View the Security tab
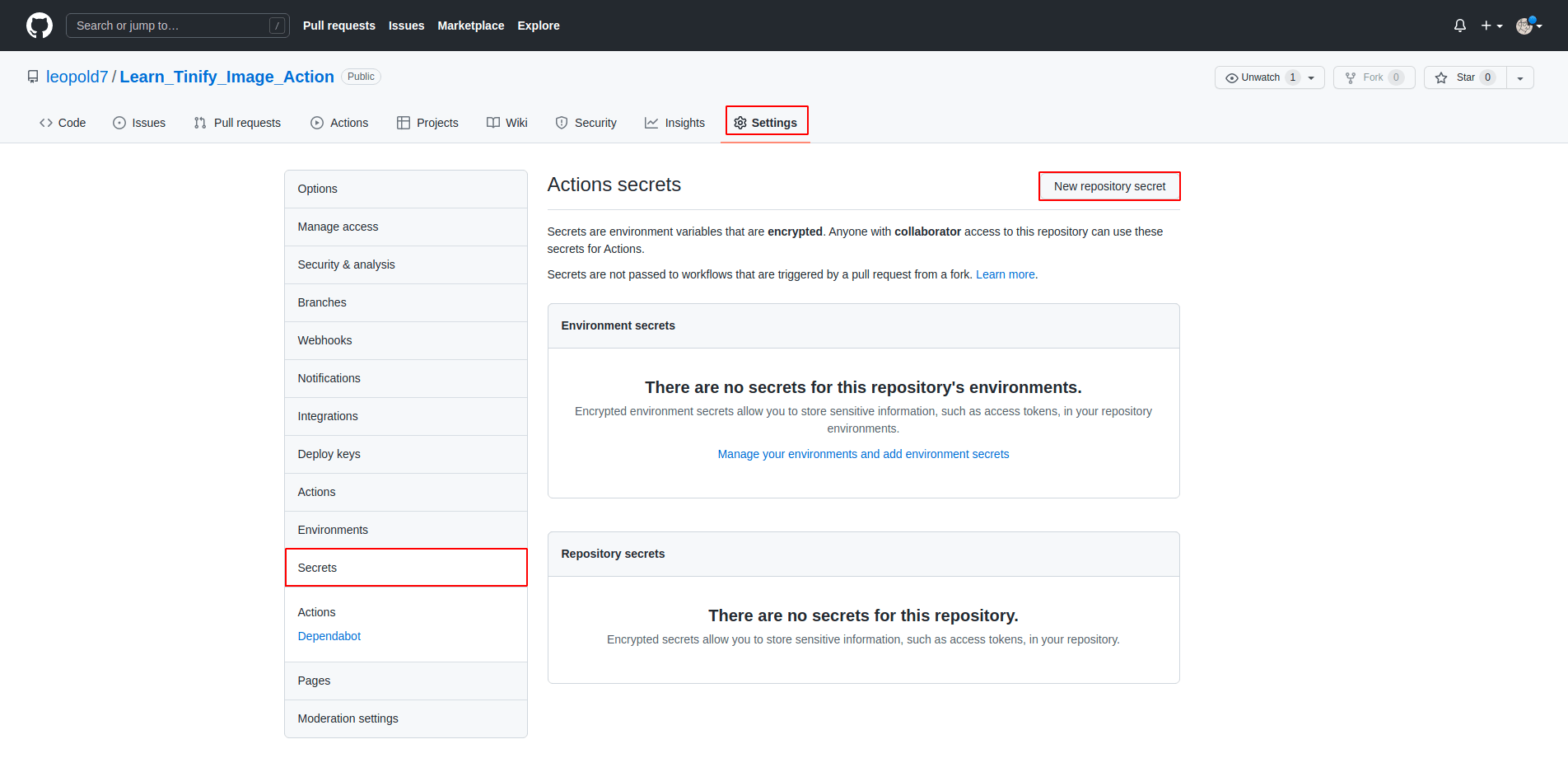Viewport: 1568px width, 758px height. 586,123
